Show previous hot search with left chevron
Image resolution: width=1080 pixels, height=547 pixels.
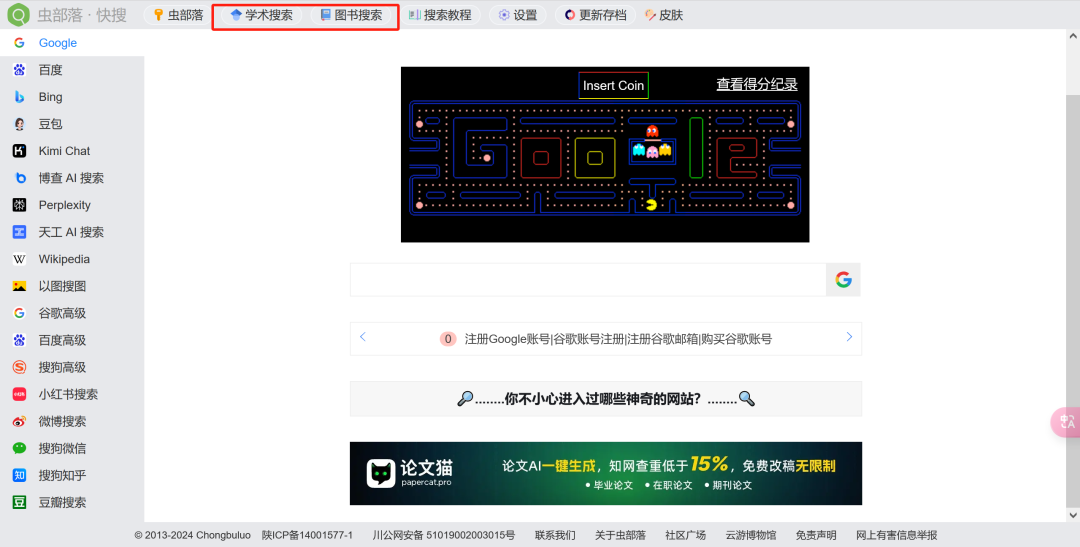point(363,337)
